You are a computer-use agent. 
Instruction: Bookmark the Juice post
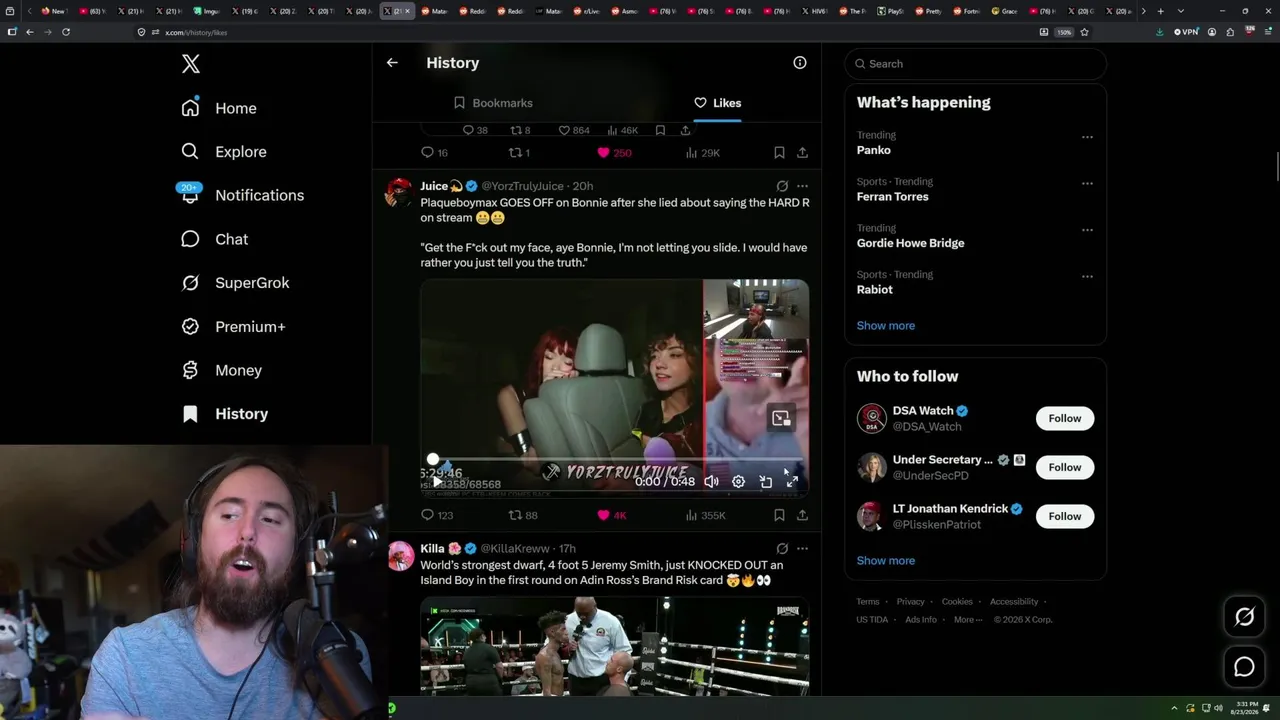pyautogui.click(x=779, y=515)
